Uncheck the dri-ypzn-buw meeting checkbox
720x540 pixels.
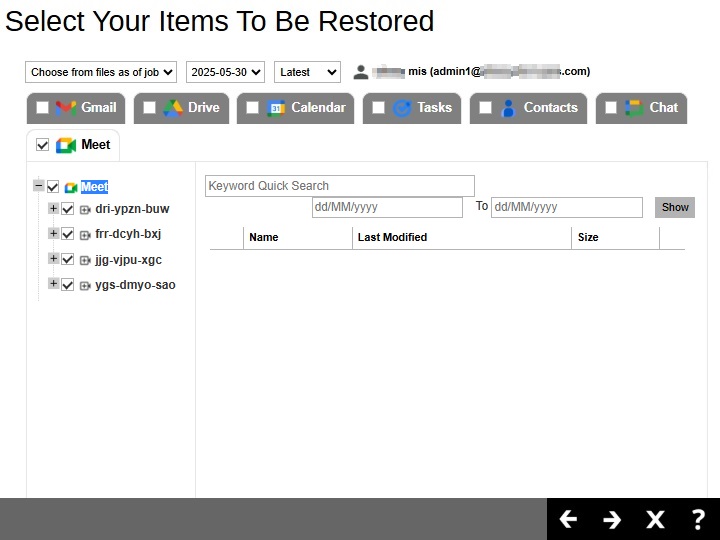click(68, 209)
